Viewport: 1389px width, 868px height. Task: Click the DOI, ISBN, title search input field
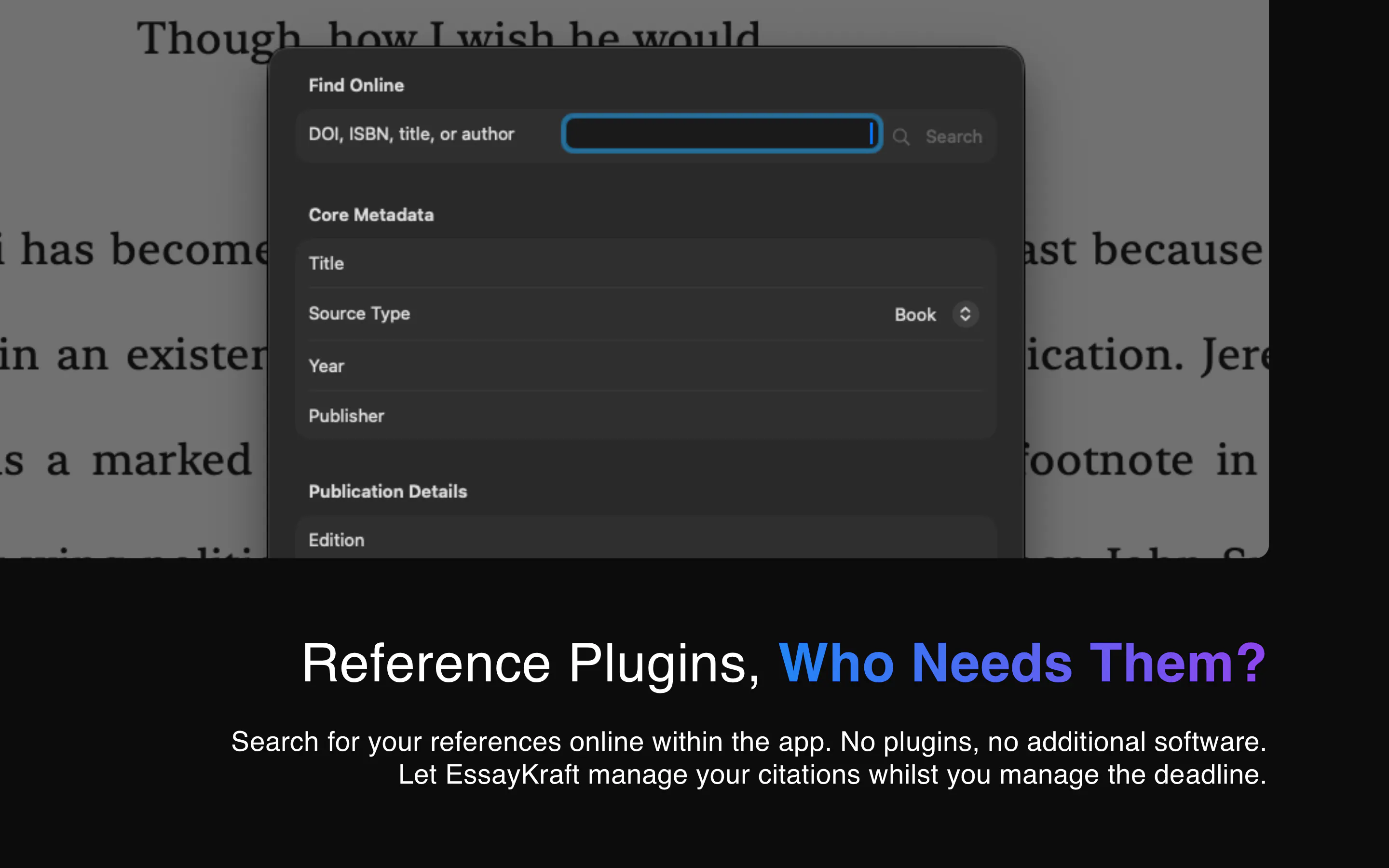tap(722, 134)
